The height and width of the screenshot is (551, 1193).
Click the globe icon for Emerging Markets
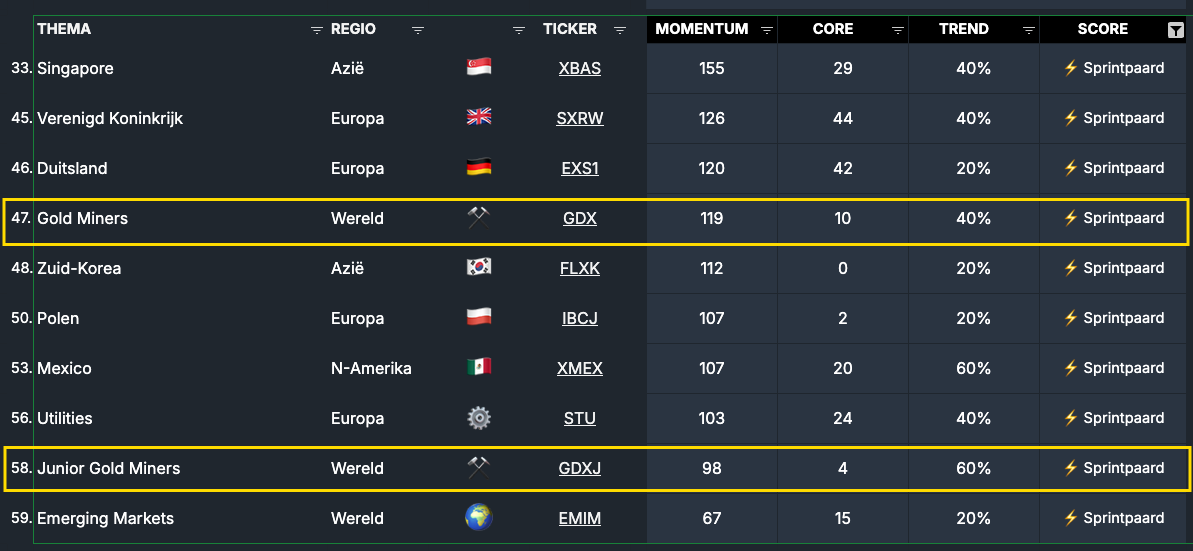pos(479,518)
